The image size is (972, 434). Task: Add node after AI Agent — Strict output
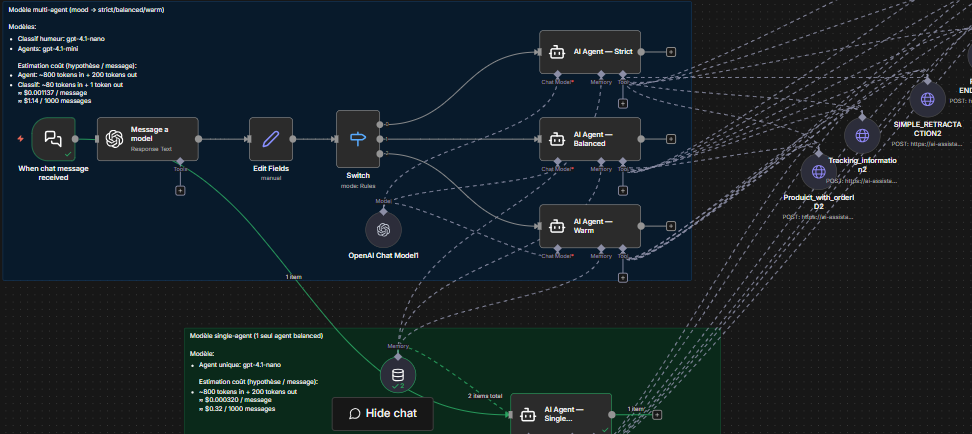tap(671, 52)
